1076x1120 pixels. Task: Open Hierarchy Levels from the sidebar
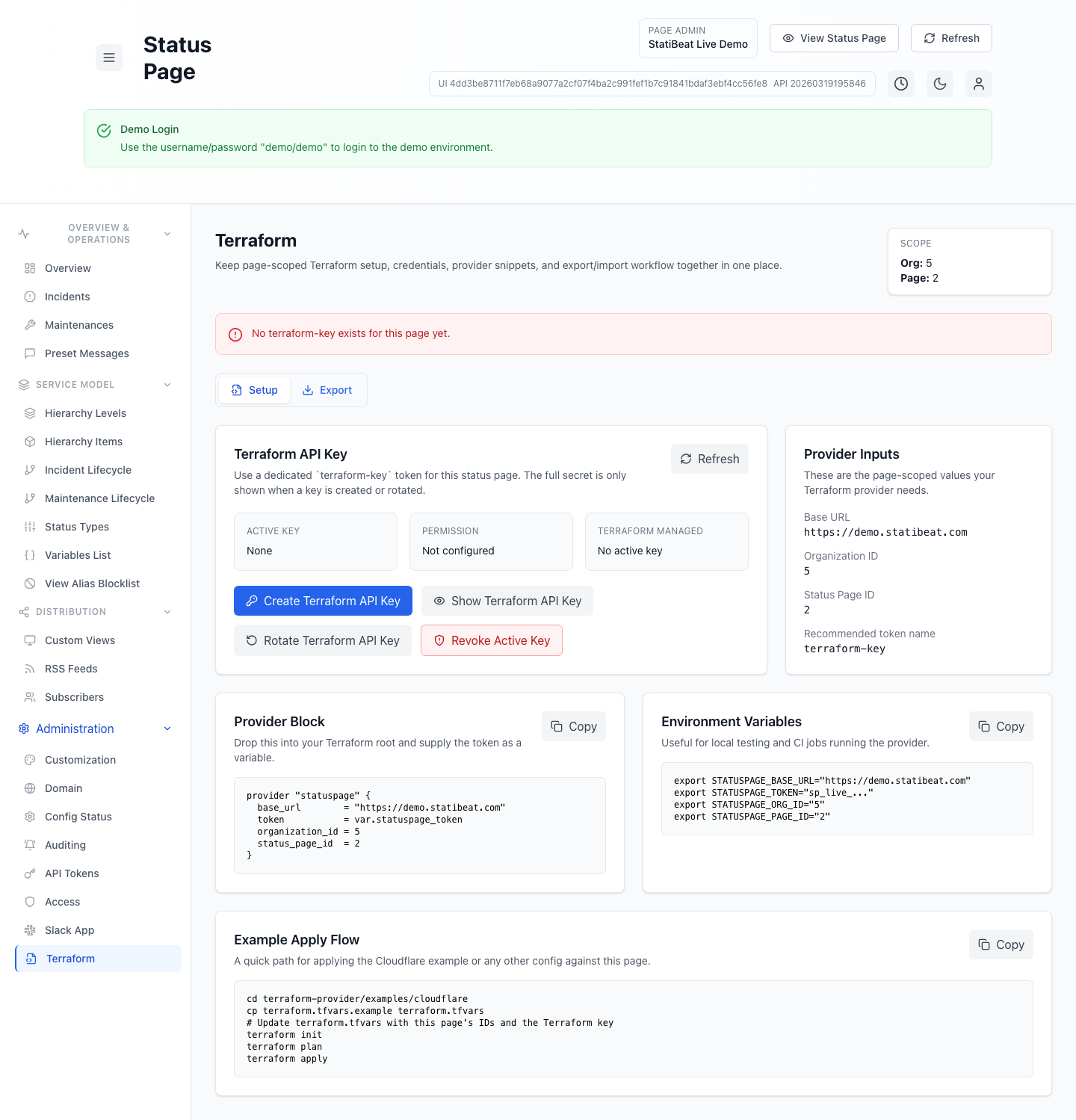85,413
